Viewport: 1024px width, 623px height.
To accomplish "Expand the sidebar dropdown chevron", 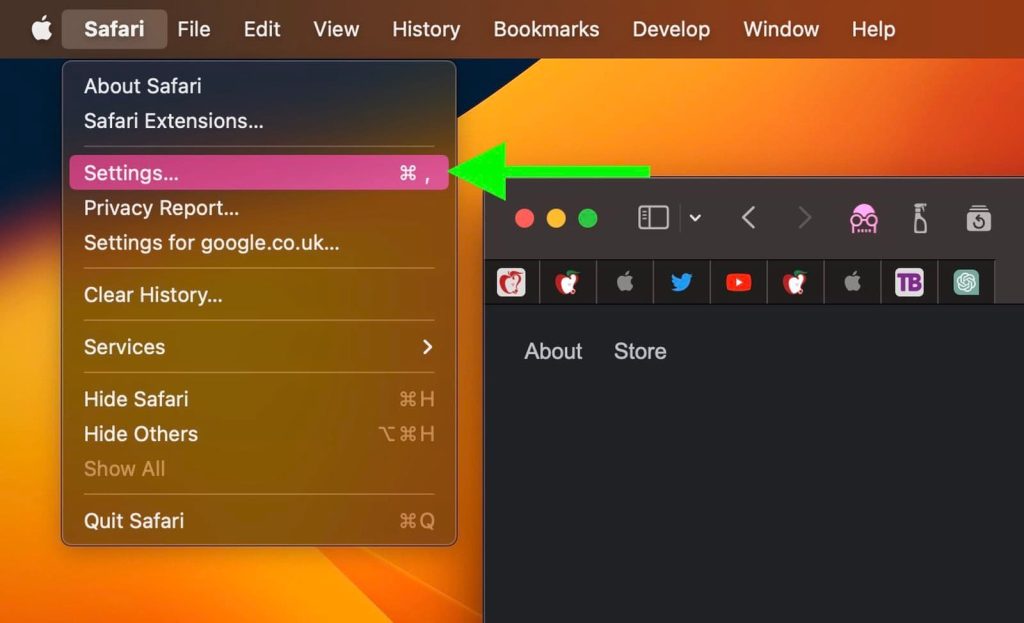I will point(695,218).
